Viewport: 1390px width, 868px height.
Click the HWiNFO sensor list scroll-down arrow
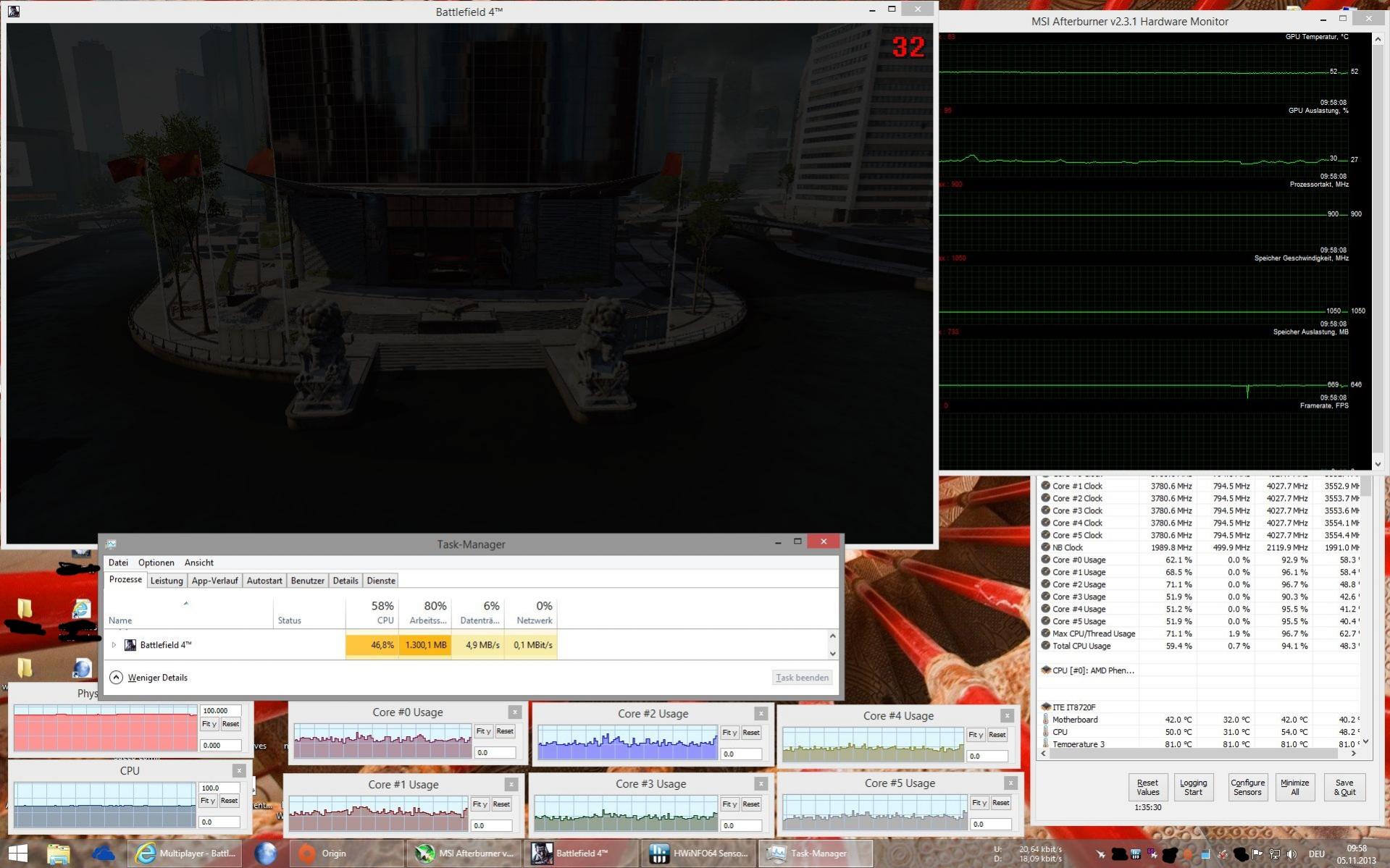(x=1365, y=741)
